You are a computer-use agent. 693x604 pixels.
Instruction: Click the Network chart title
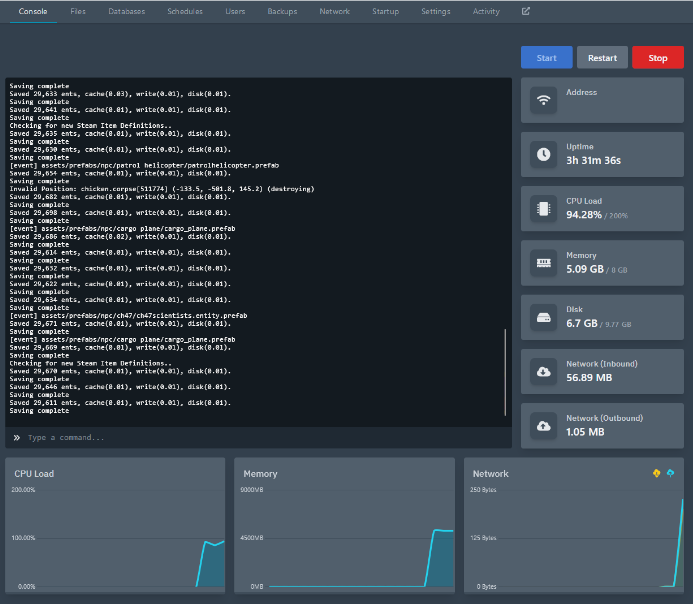pyautogui.click(x=491, y=474)
